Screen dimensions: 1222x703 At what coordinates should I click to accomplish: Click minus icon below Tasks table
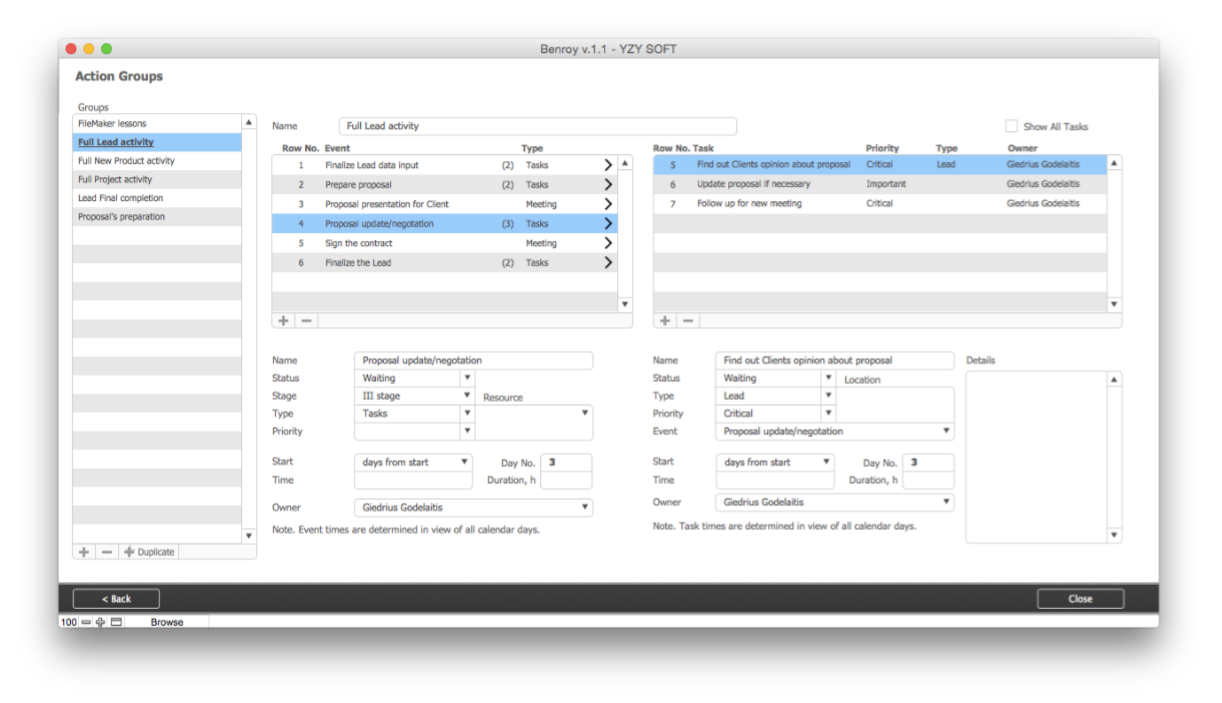(x=687, y=321)
